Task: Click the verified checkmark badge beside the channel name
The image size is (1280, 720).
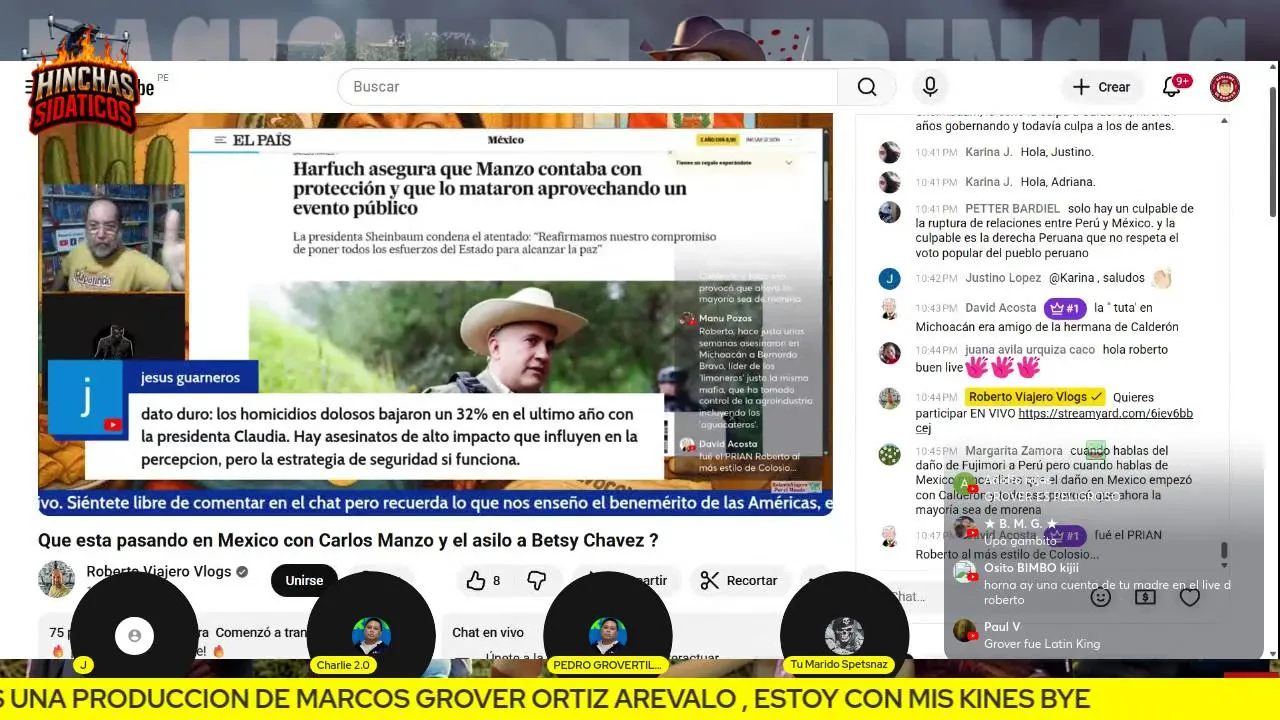Action: (241, 572)
